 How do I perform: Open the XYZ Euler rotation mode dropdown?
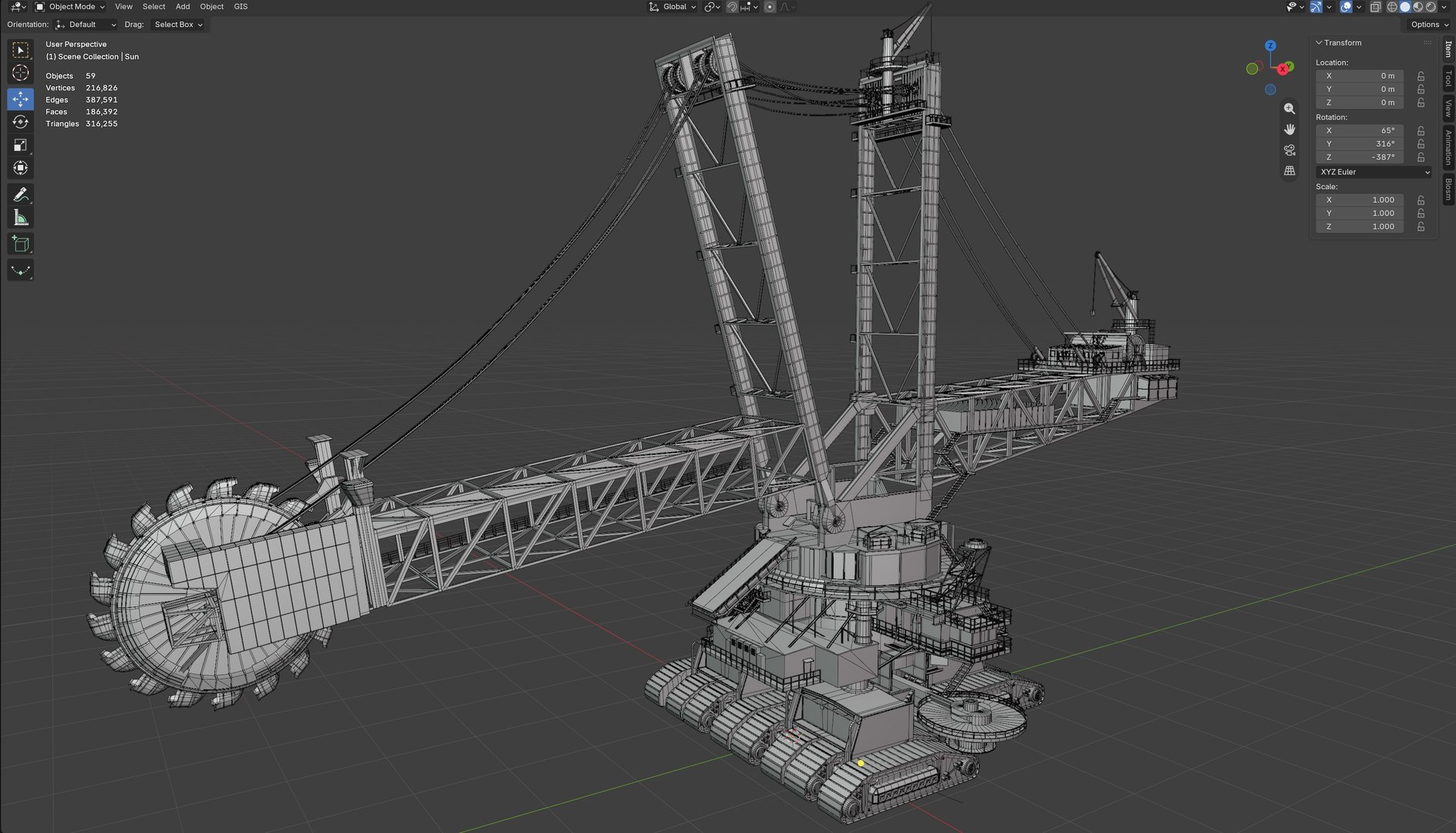tap(1374, 172)
